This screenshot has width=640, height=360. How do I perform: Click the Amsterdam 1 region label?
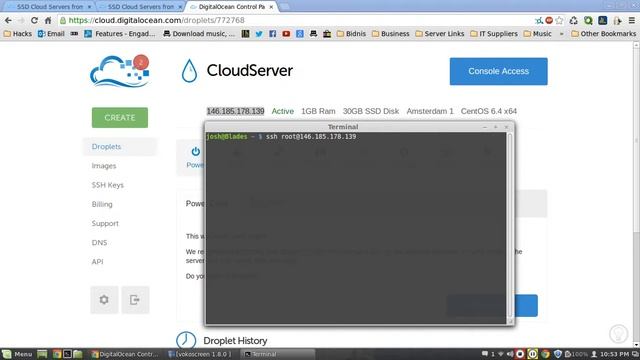(x=430, y=111)
